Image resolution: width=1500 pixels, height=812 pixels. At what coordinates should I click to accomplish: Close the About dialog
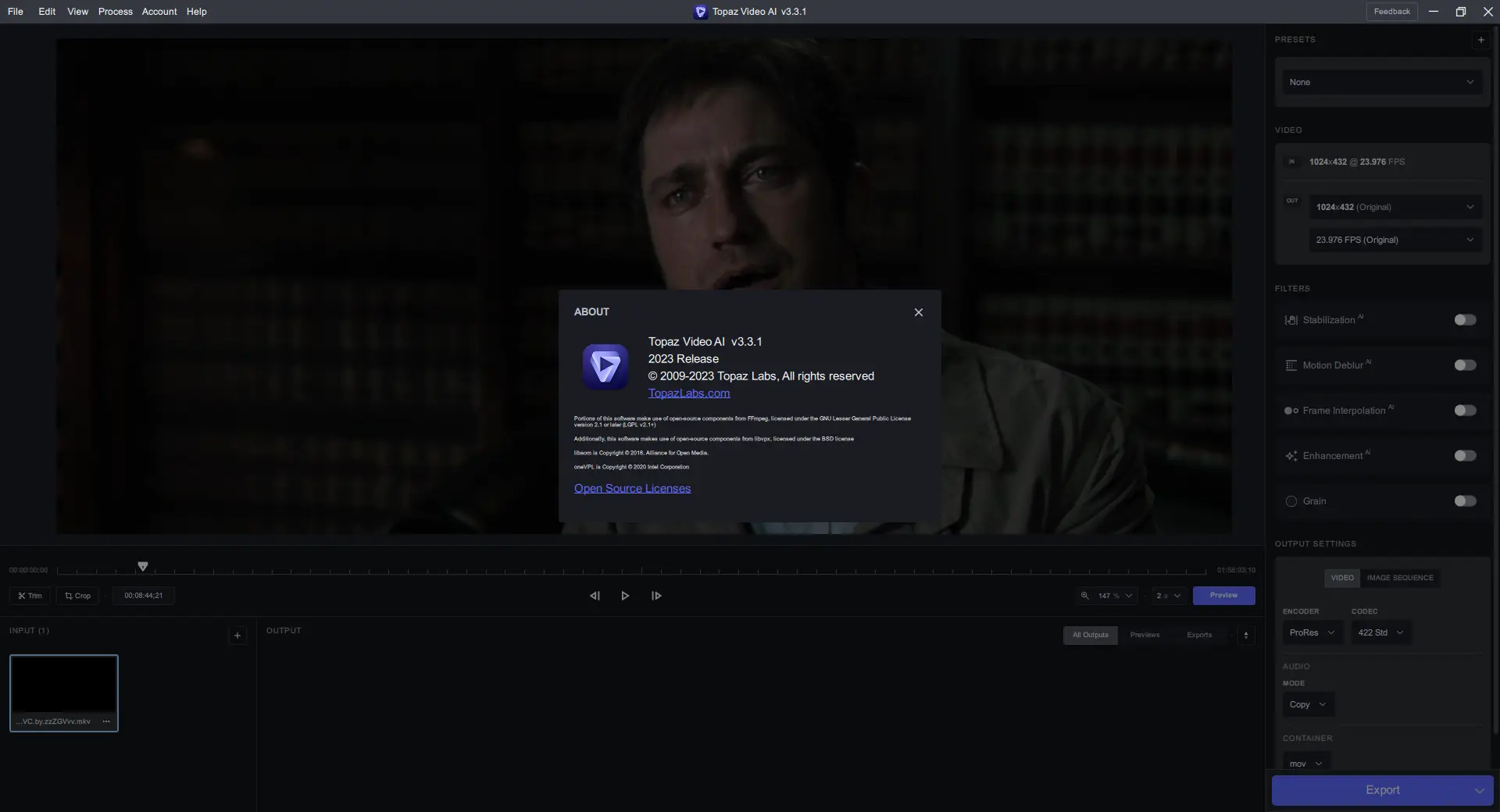click(x=919, y=312)
